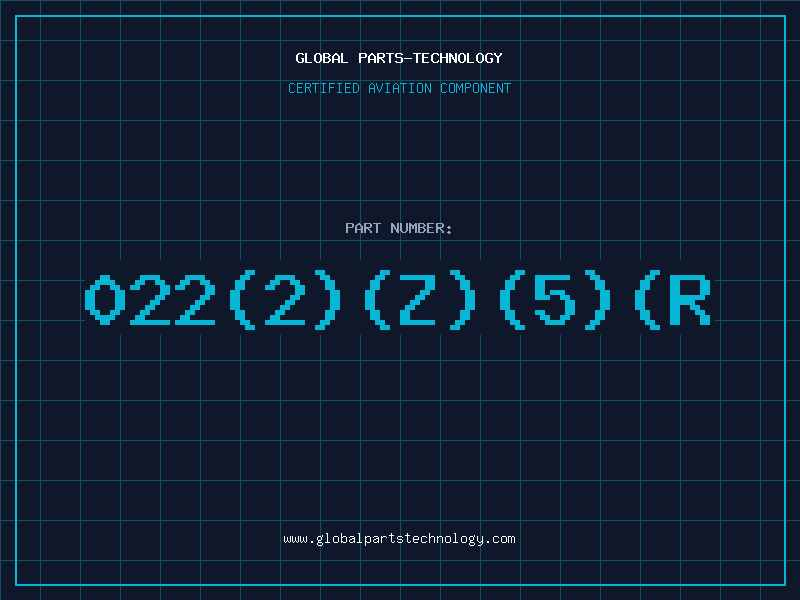Open the www.globalpartstechnology.com link

pyautogui.click(x=399, y=539)
